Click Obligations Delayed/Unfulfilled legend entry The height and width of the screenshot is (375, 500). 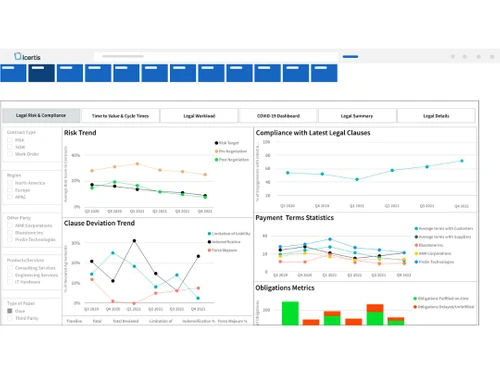444,307
